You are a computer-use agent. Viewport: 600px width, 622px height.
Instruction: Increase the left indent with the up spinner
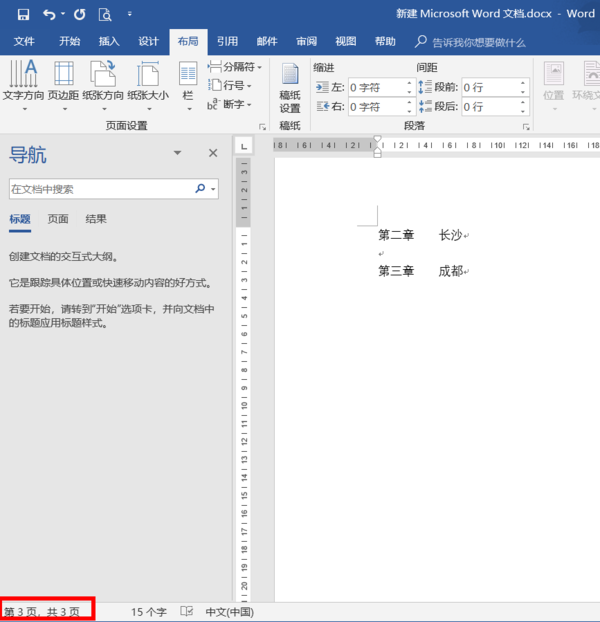pos(410,83)
